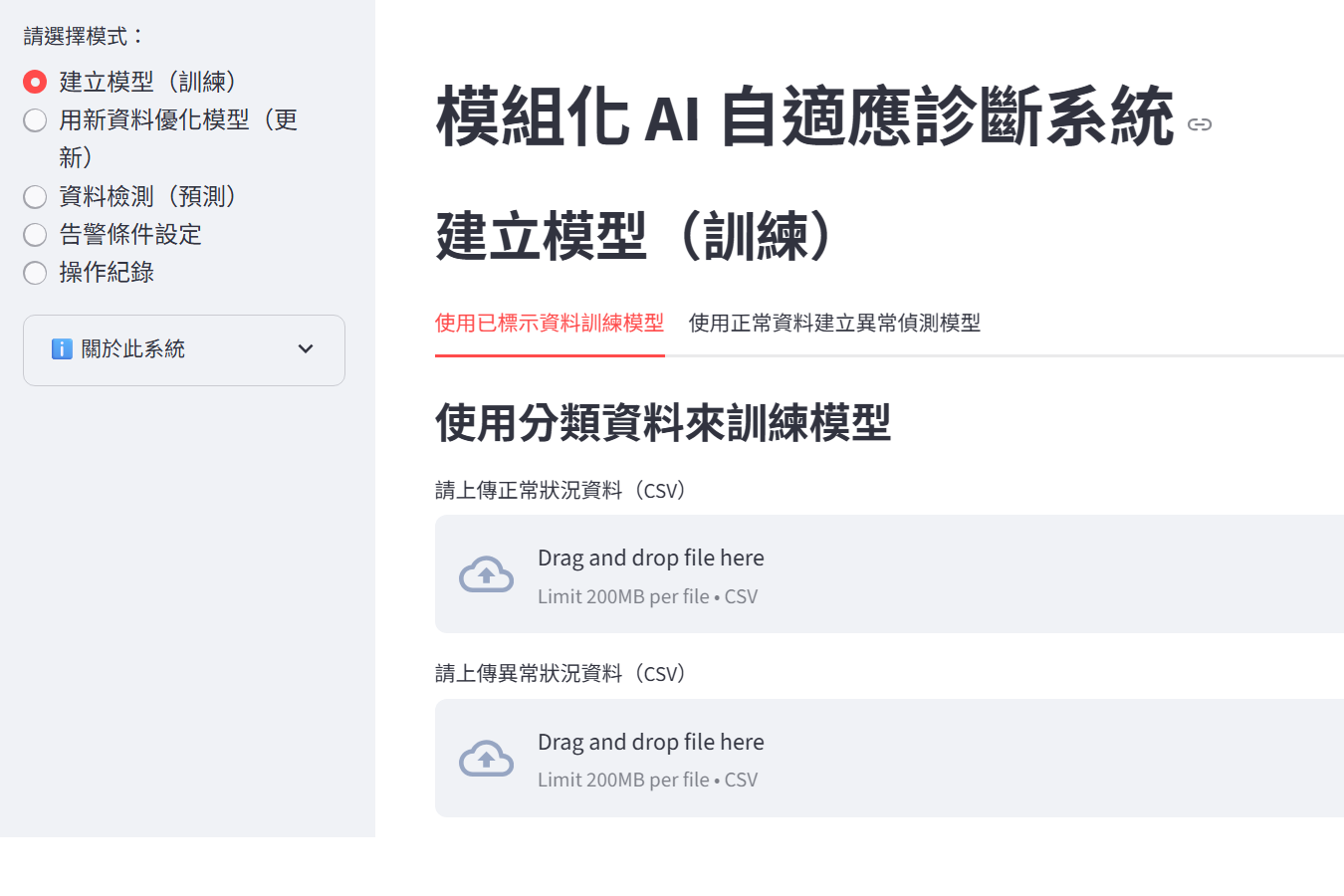Select the 操作紀錄 radio option
Screen dimensions: 1344x896
click(35, 273)
